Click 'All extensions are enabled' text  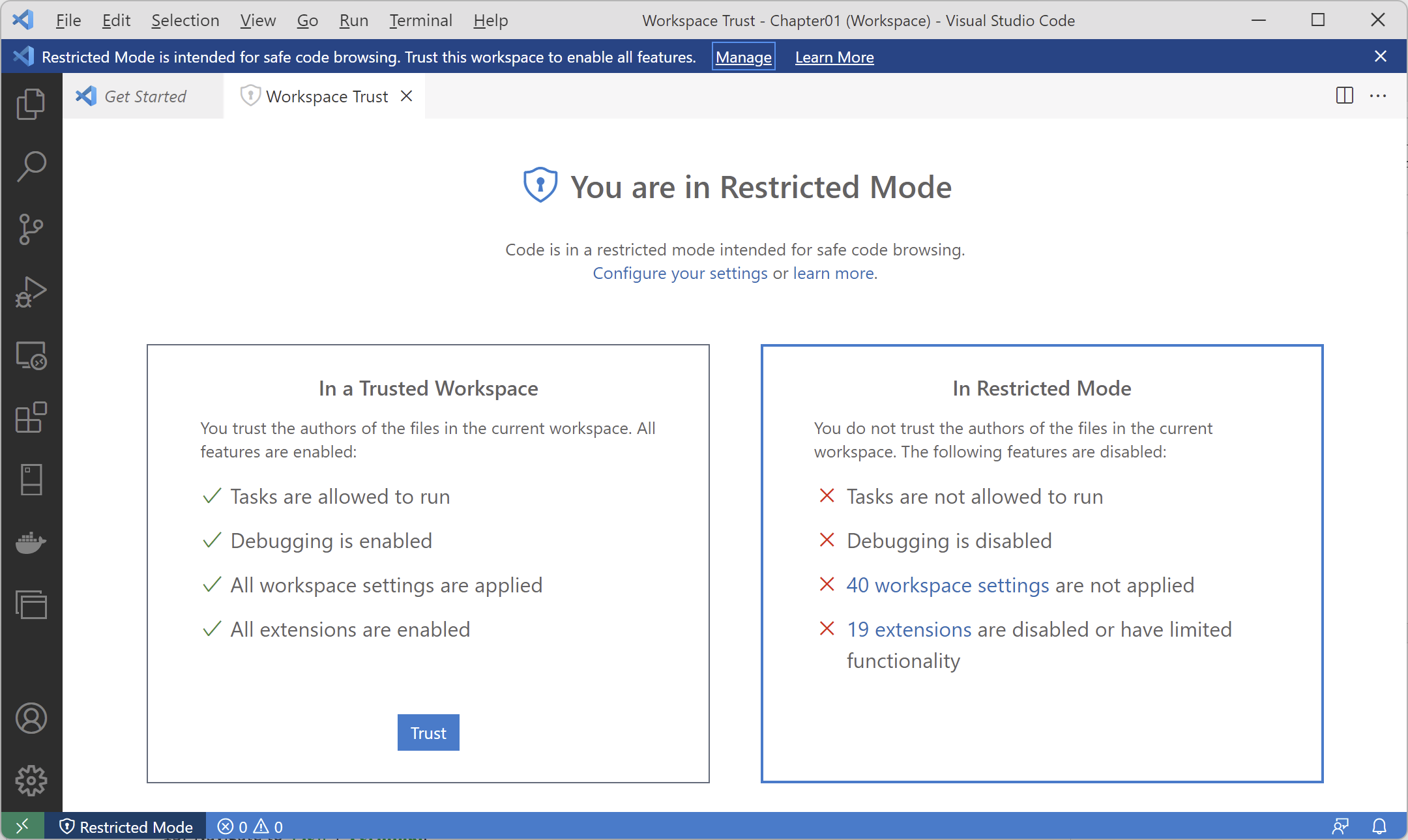pyautogui.click(x=350, y=630)
